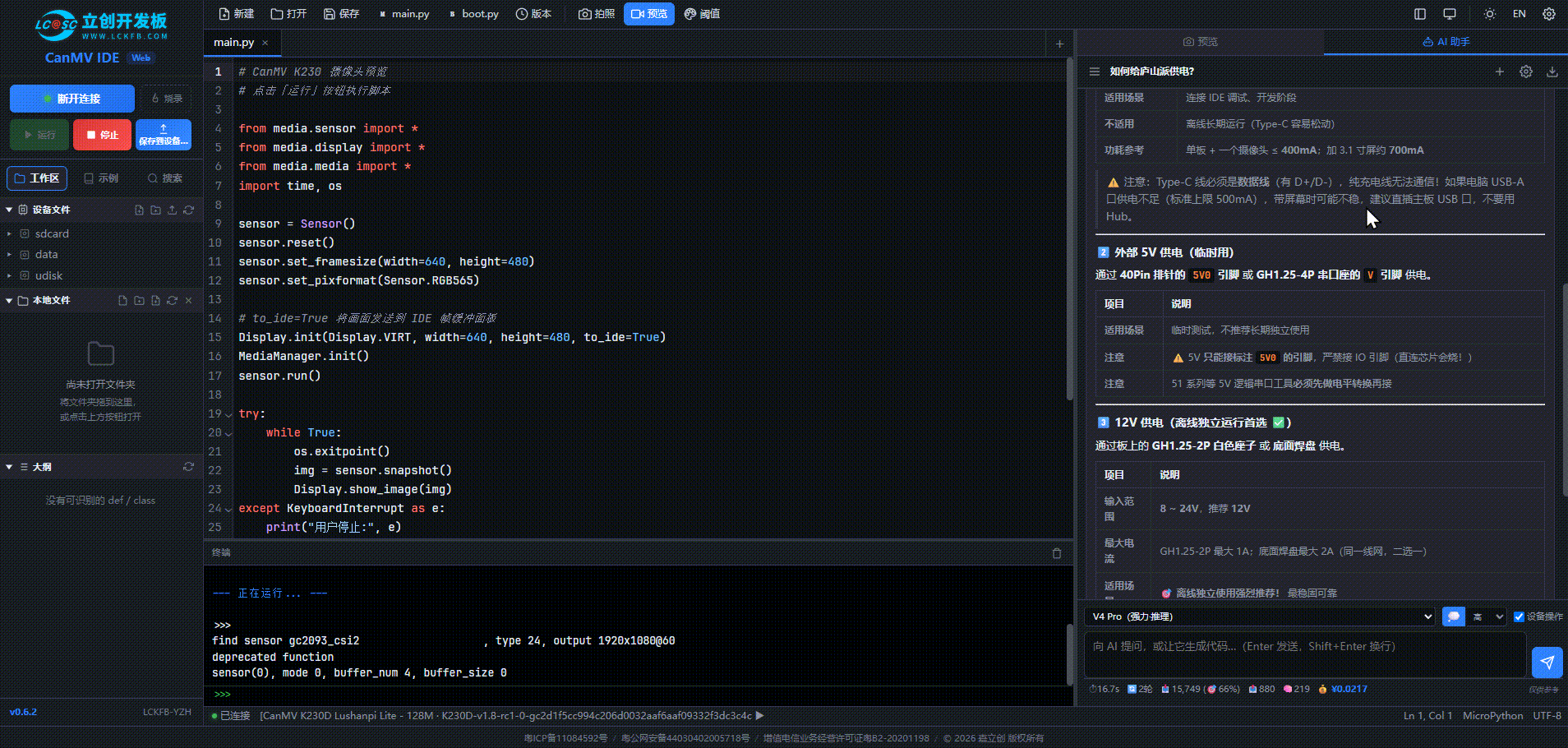Refresh the 设备文件 device file list
The width and height of the screenshot is (1568, 748).
189,210
